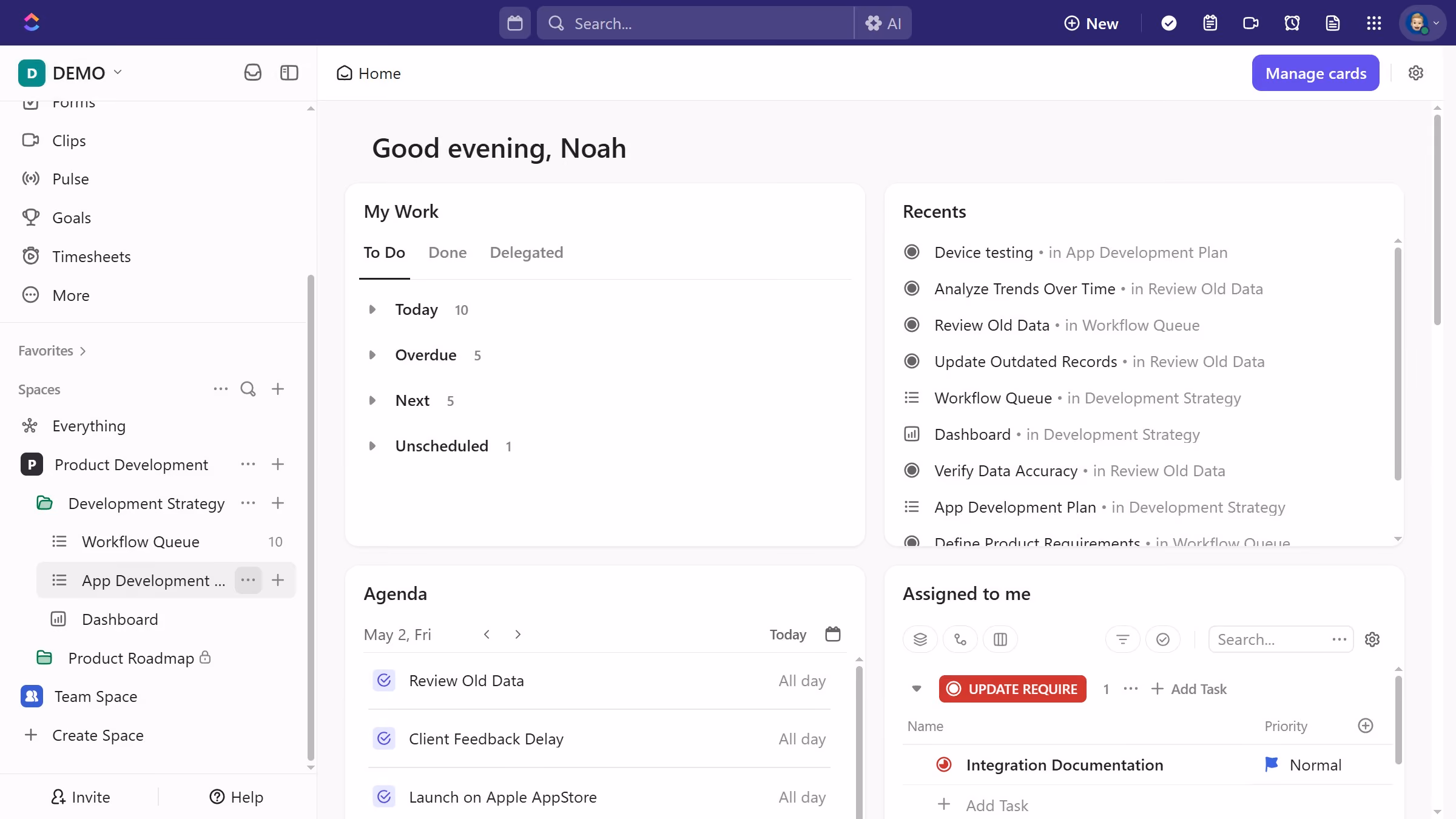Image resolution: width=1456 pixels, height=819 pixels.
Task: Mark Launch on Apple AppStore item complete
Action: click(x=384, y=797)
